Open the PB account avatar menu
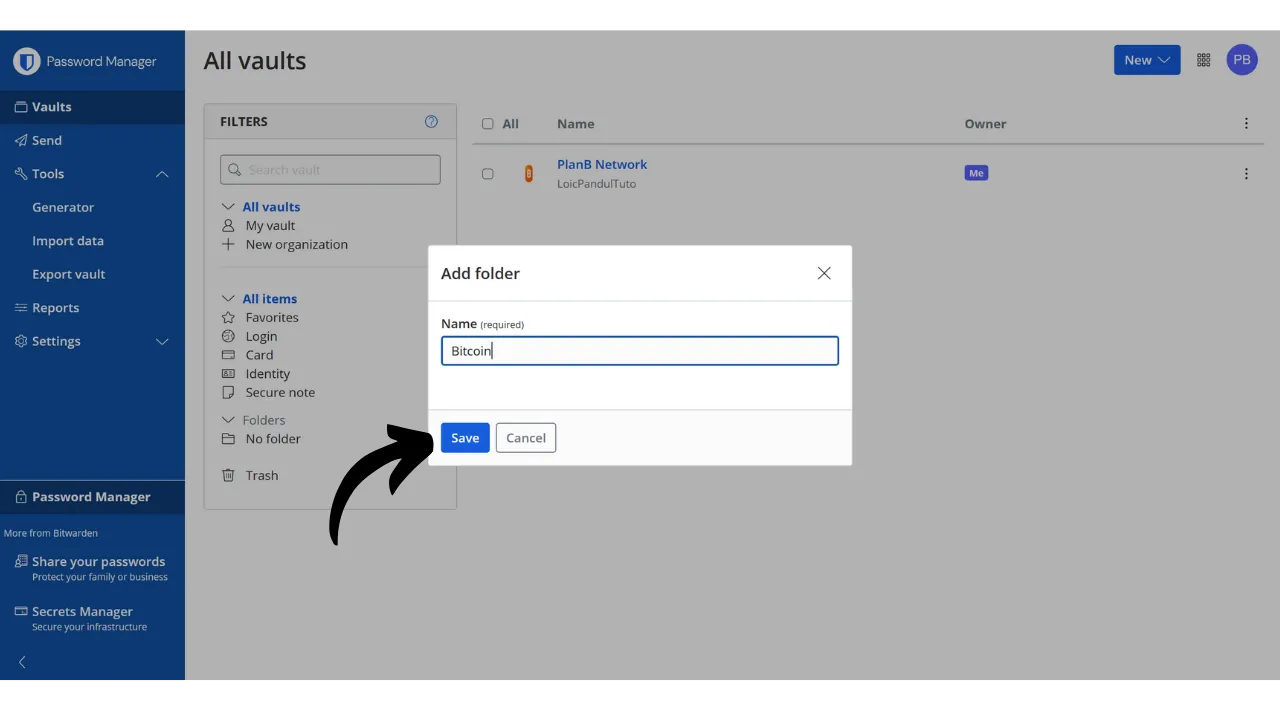1280x711 pixels. point(1242,60)
